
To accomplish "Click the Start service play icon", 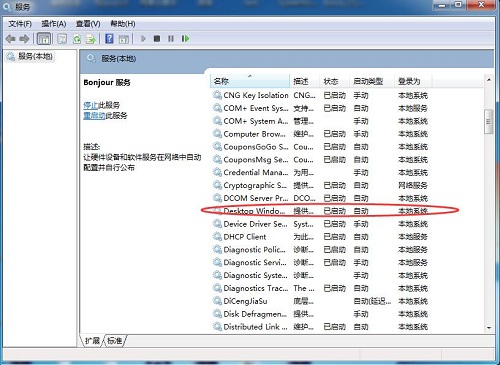I will coord(143,39).
